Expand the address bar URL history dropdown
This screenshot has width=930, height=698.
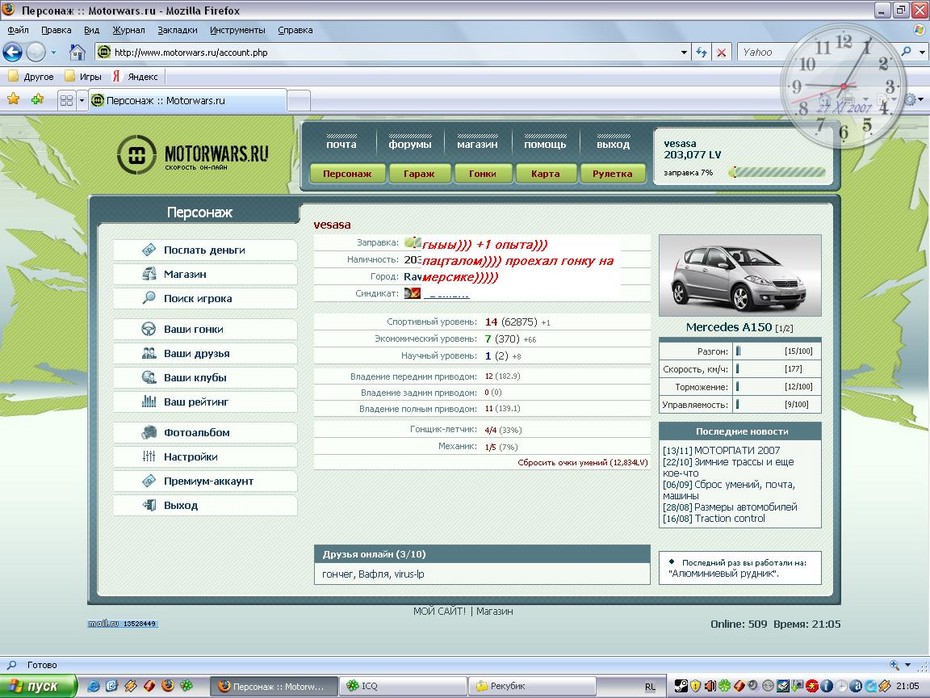(684, 52)
